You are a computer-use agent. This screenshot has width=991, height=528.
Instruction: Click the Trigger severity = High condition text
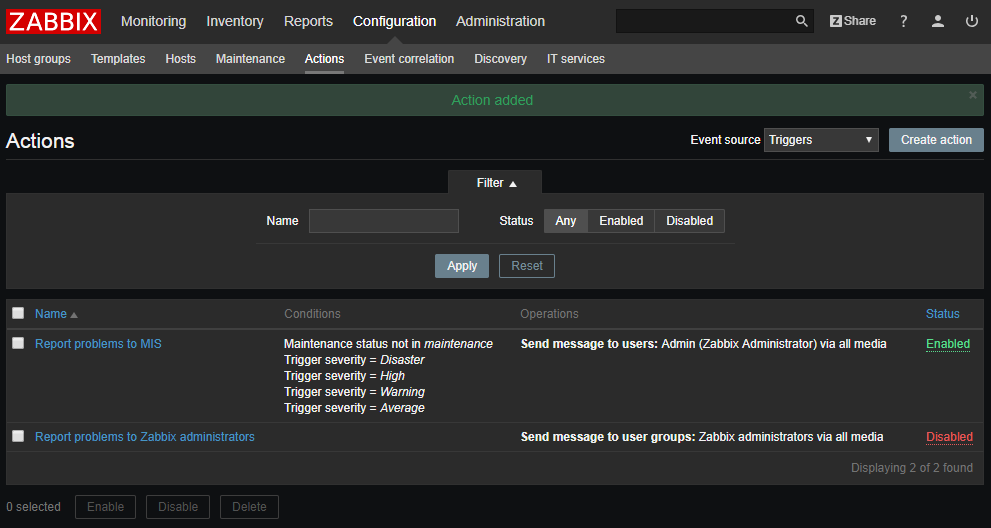344,376
